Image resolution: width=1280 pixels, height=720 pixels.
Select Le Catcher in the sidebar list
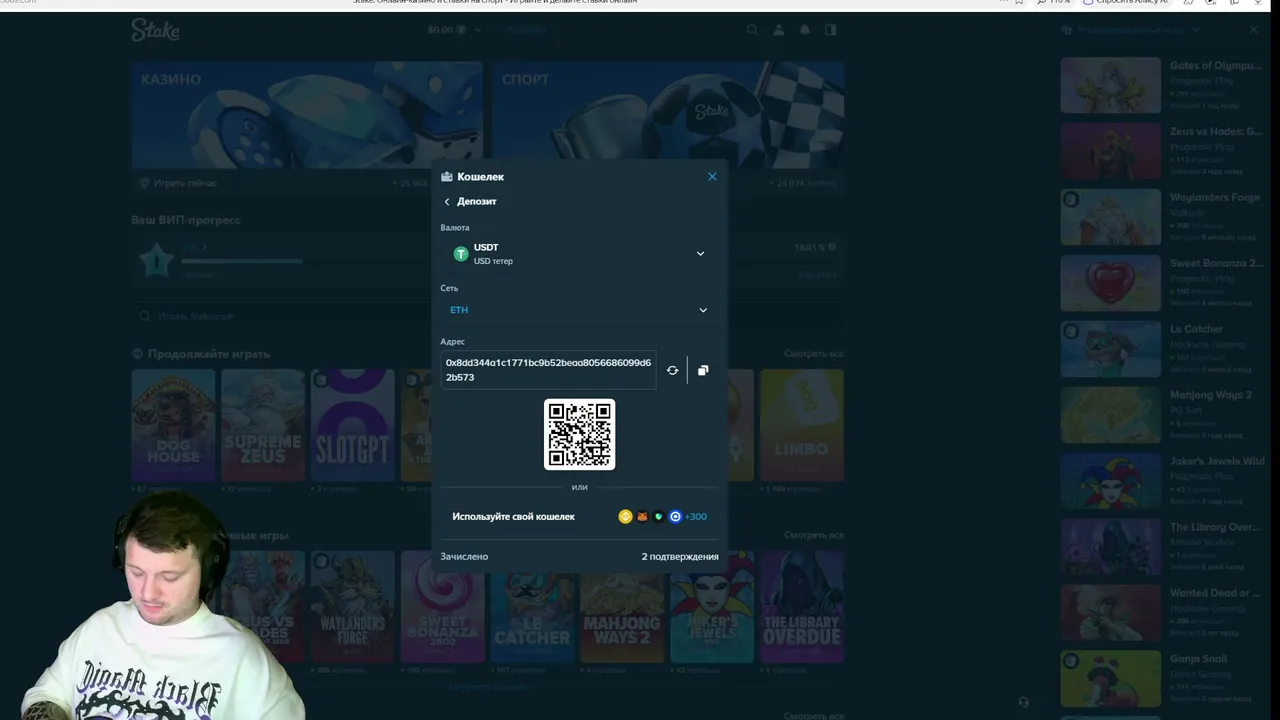(x=1161, y=349)
